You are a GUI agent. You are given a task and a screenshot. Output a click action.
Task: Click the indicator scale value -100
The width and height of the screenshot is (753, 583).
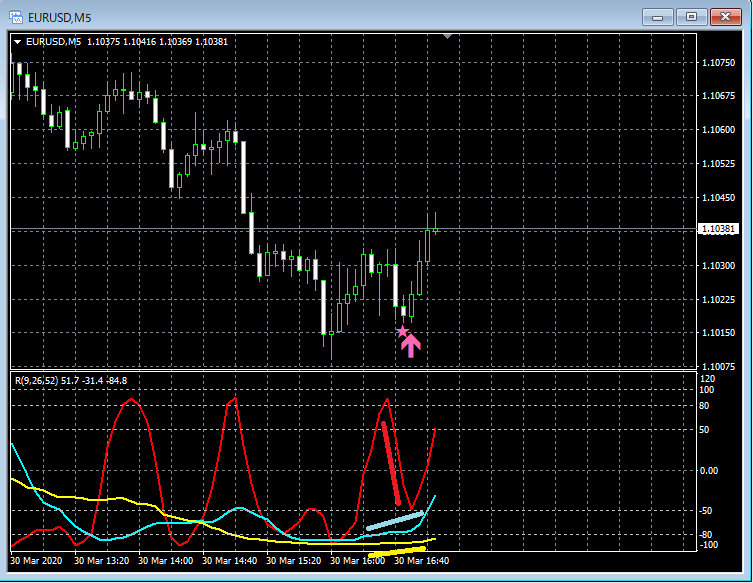pos(709,545)
